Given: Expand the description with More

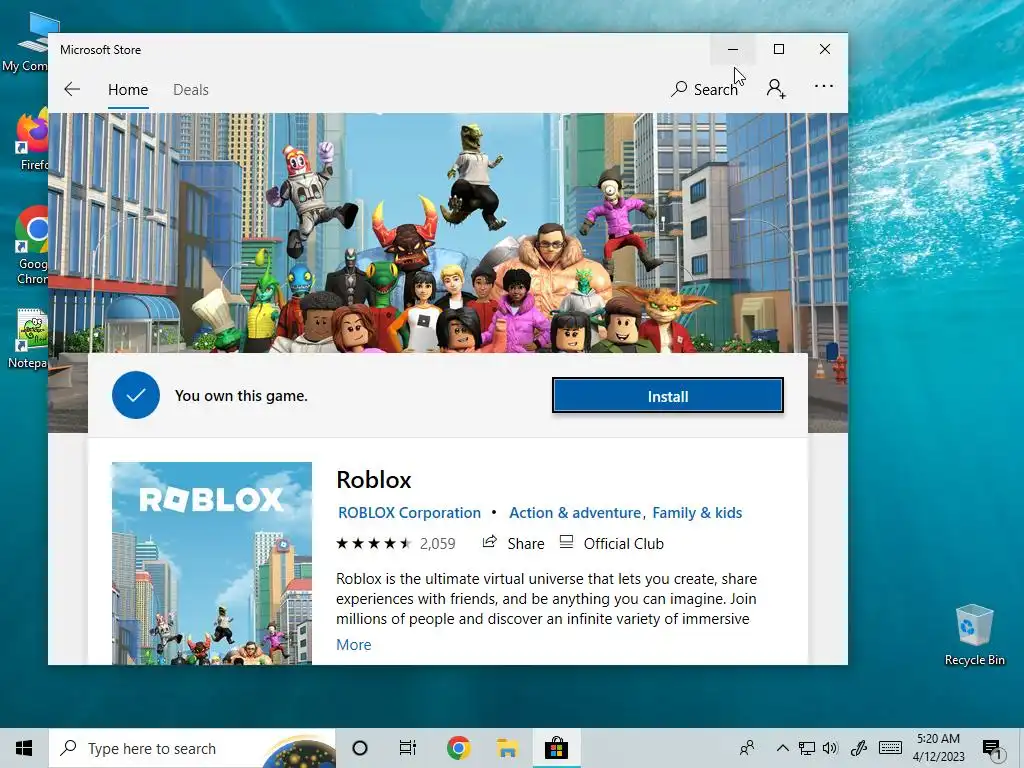Looking at the screenshot, I should coord(353,645).
